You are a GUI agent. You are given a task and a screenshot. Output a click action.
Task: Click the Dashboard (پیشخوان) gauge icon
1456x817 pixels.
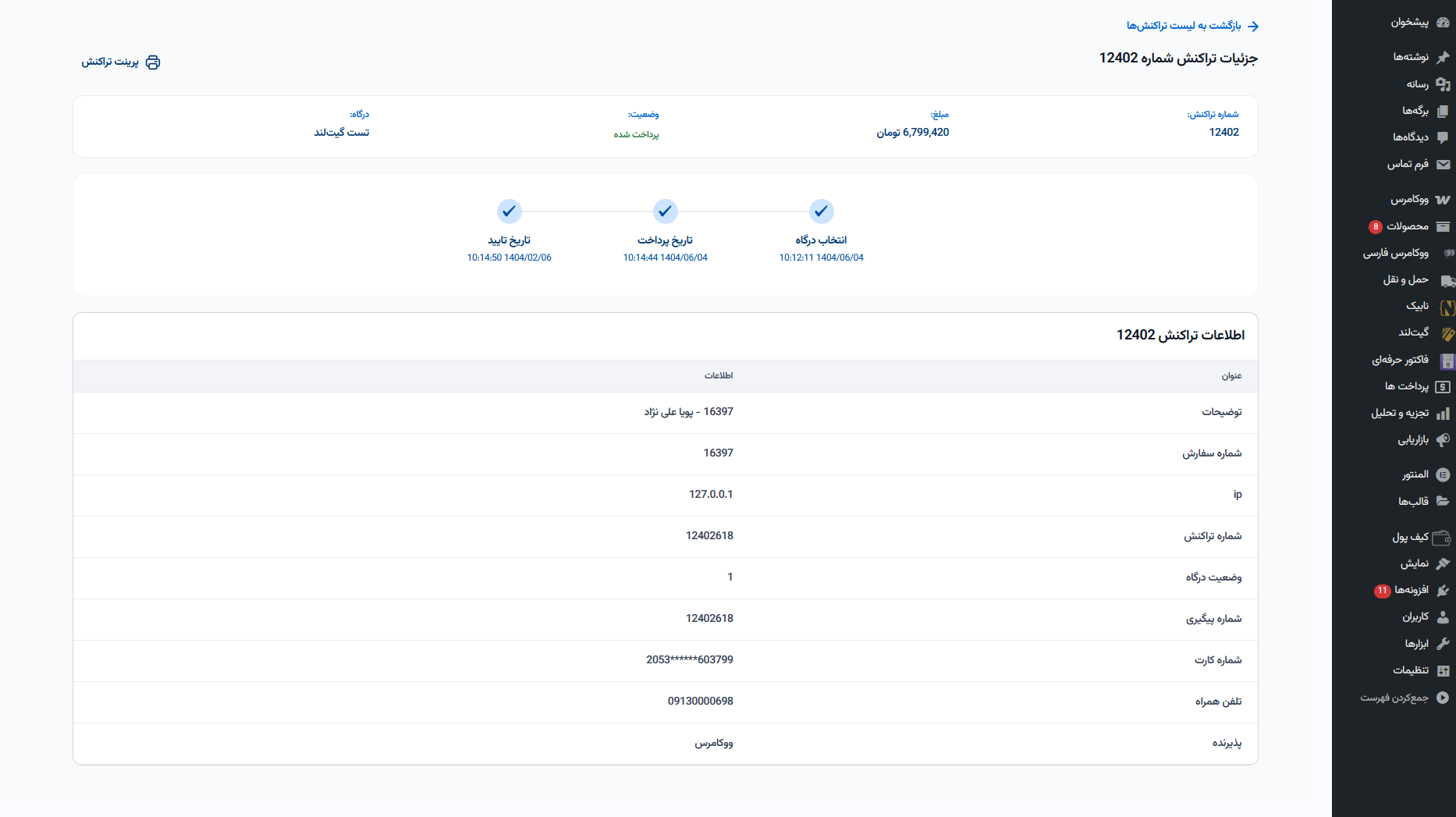coord(1443,23)
